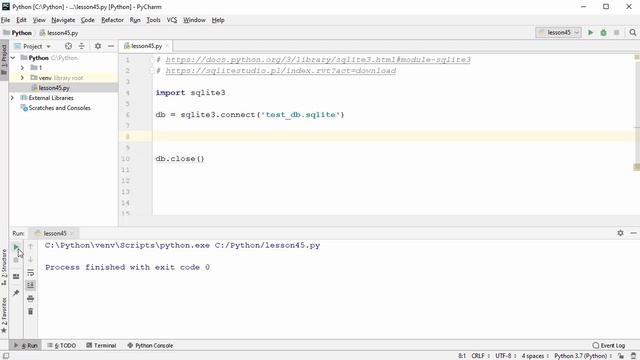Viewport: 640px width, 360px height.
Task: Open Search Everywhere magnifier icon
Action: [633, 32]
